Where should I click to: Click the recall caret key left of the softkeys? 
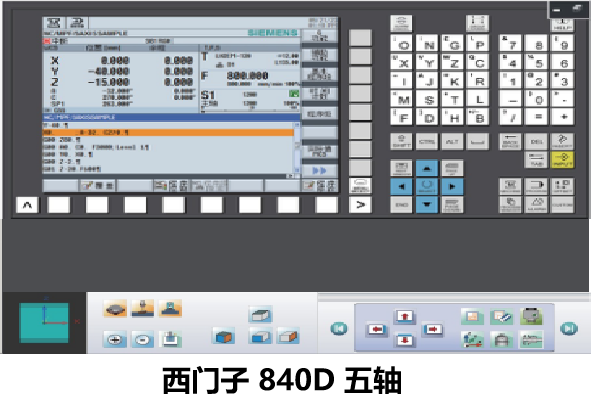(x=27, y=205)
